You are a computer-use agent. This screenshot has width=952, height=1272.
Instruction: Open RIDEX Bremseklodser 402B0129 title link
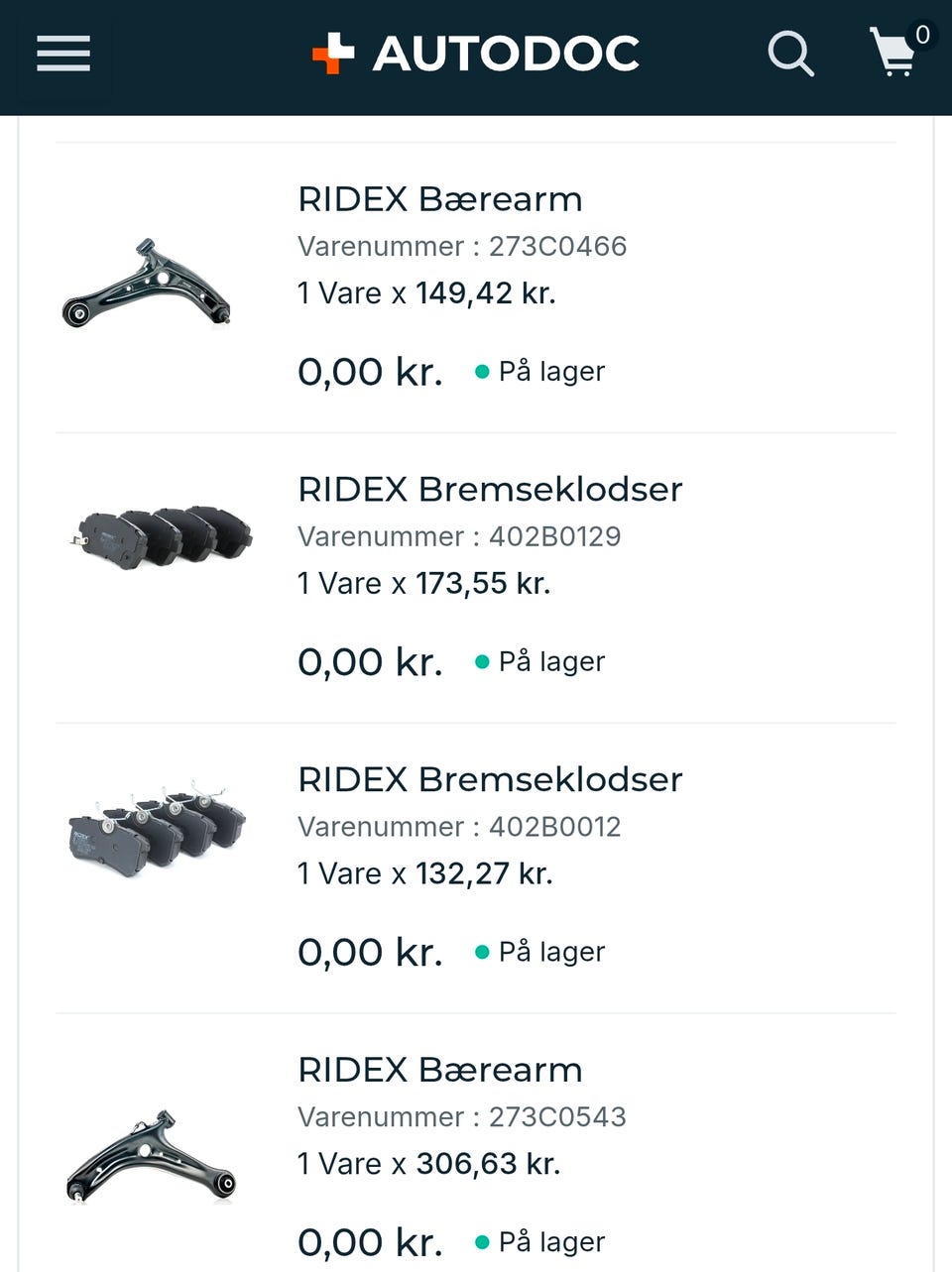tap(490, 490)
